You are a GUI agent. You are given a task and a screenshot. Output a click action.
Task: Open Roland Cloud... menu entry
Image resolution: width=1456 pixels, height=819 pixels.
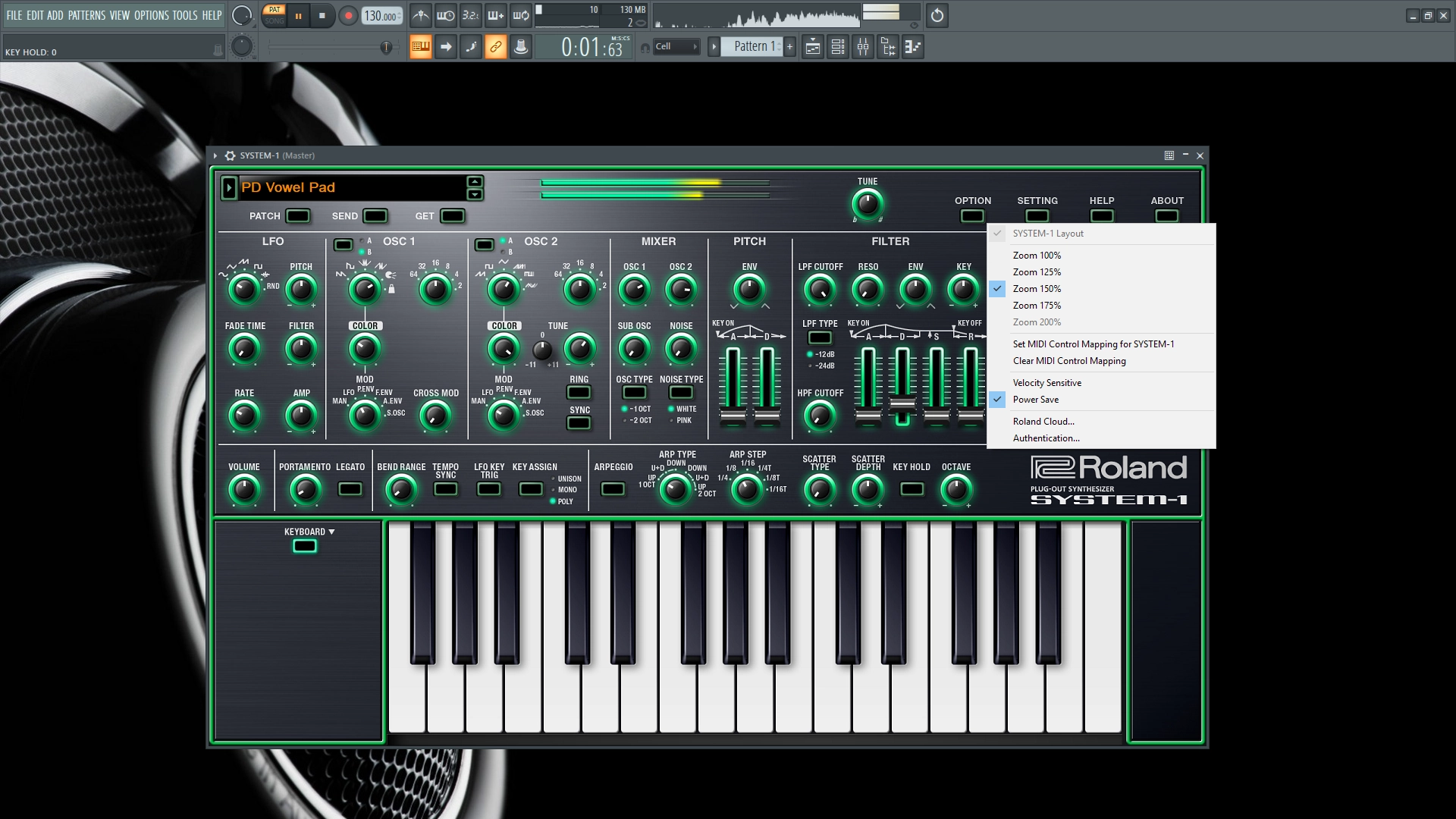[1101, 422]
